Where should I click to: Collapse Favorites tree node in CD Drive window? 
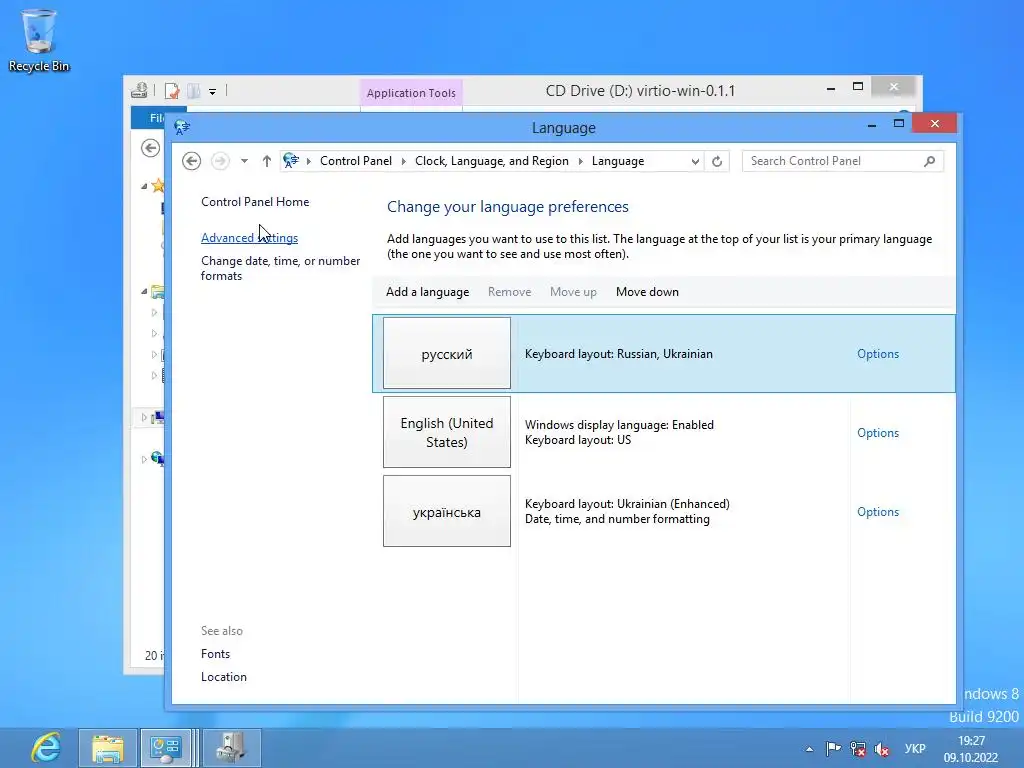click(x=144, y=186)
